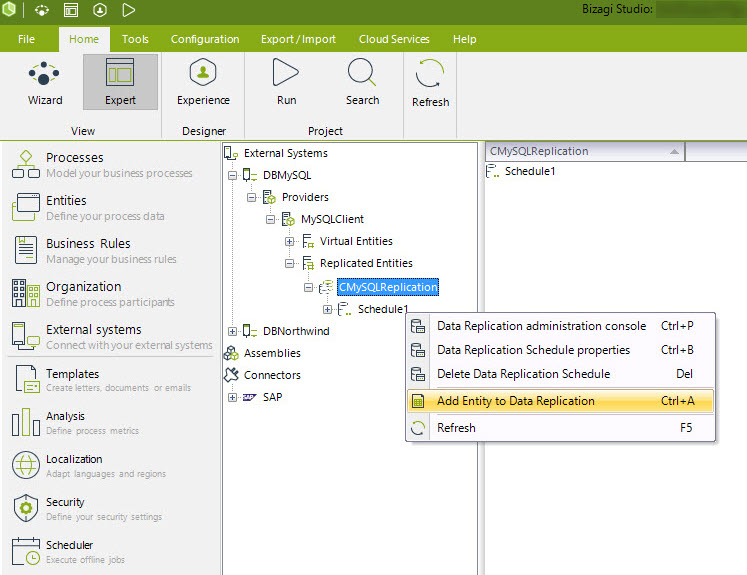Screen dimensions: 747x575
Task: Collapse the CMySQLReplication node
Action: (x=308, y=287)
